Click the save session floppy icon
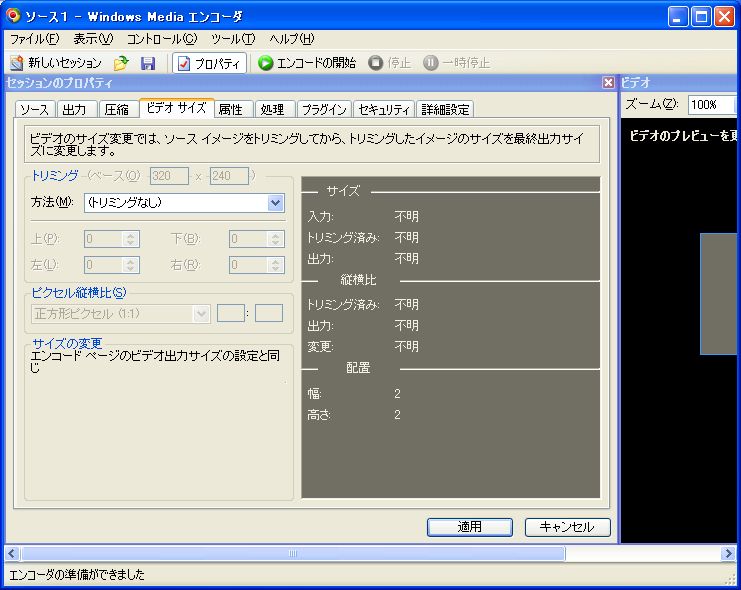The image size is (741, 590). click(x=148, y=63)
